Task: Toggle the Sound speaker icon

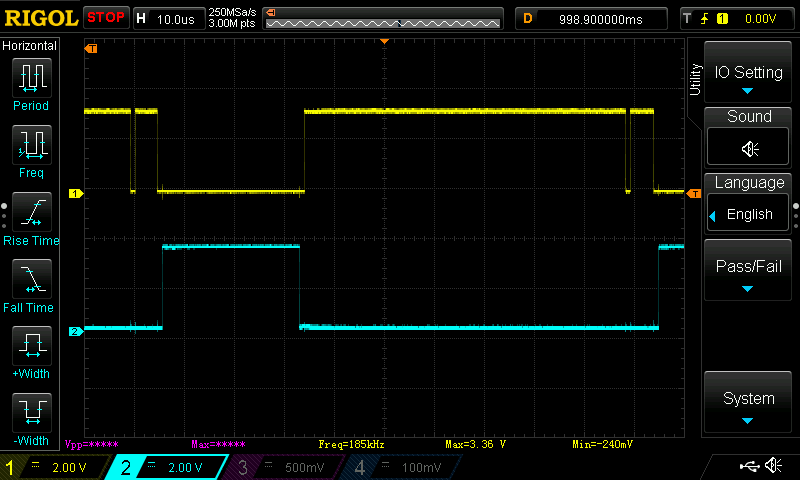Action: pyautogui.click(x=748, y=149)
